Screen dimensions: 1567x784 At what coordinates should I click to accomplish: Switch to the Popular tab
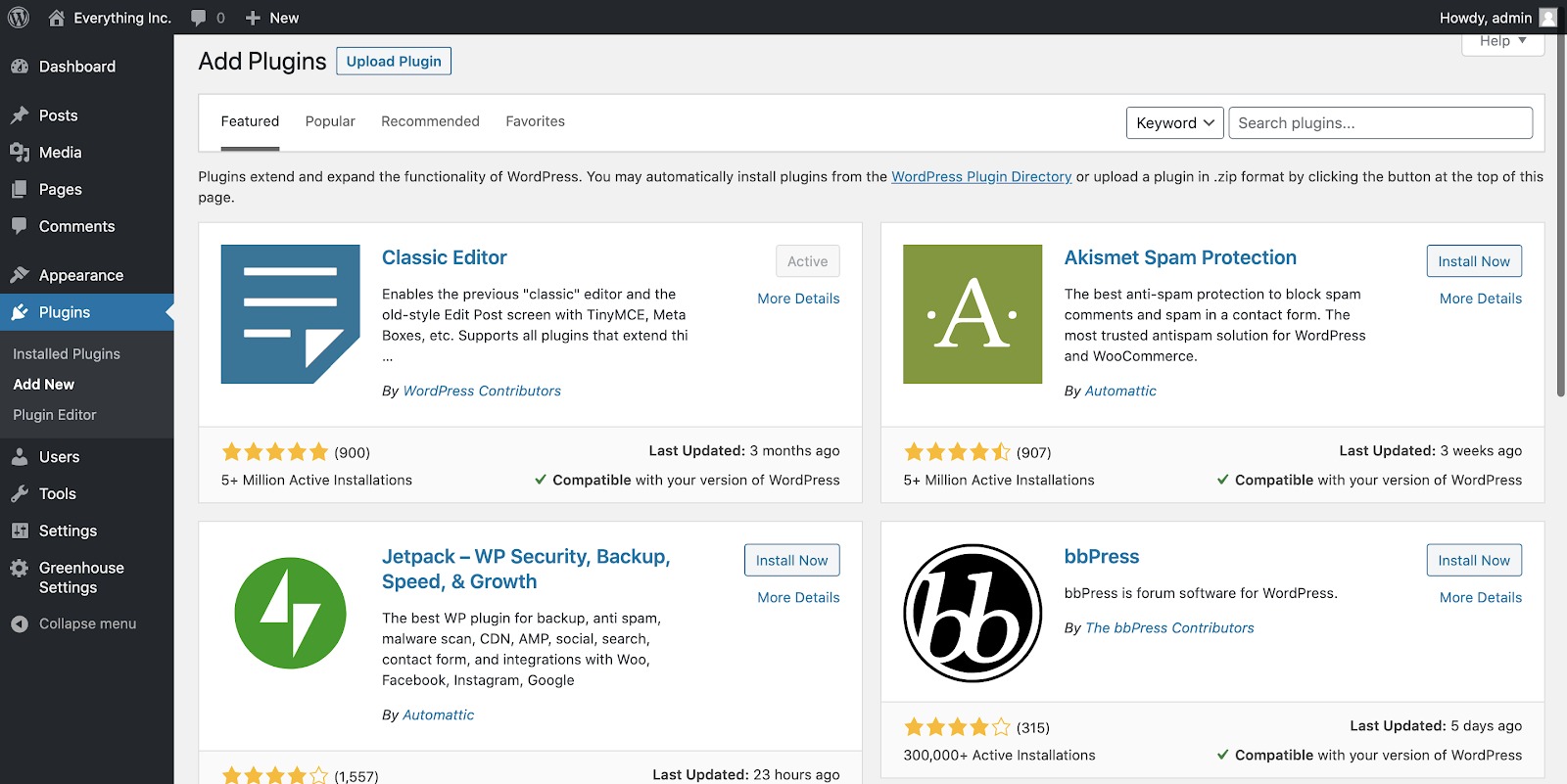(330, 122)
